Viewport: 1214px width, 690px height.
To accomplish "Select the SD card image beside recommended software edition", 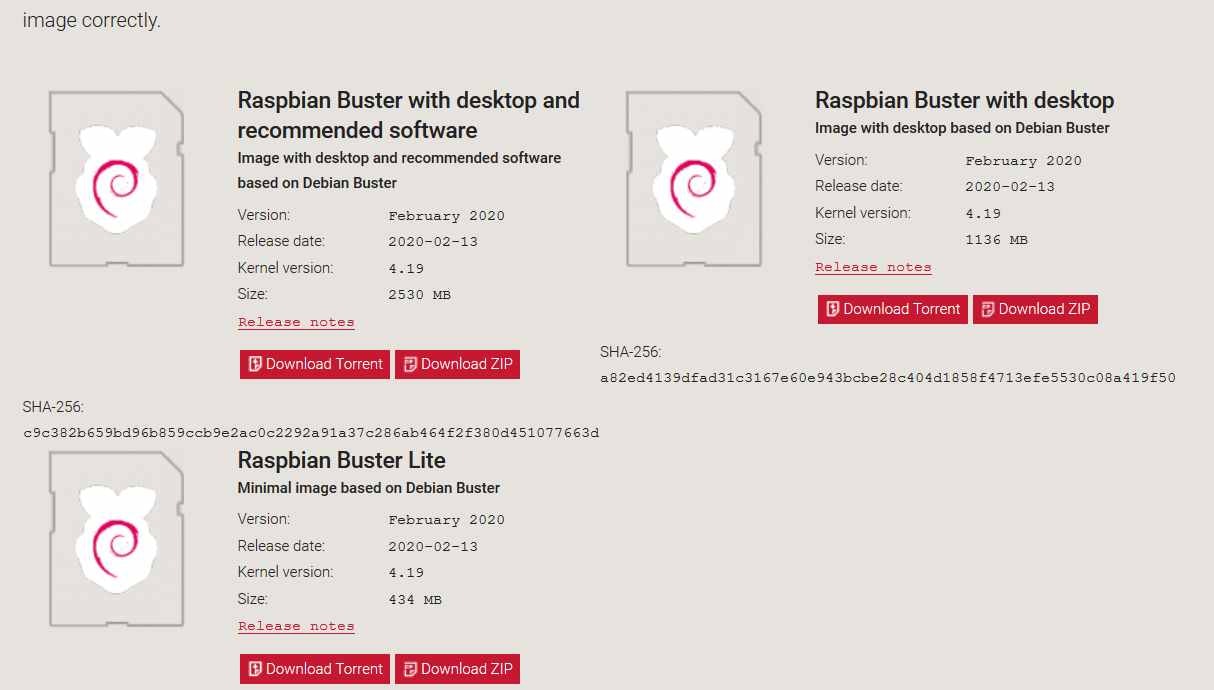I will point(116,178).
